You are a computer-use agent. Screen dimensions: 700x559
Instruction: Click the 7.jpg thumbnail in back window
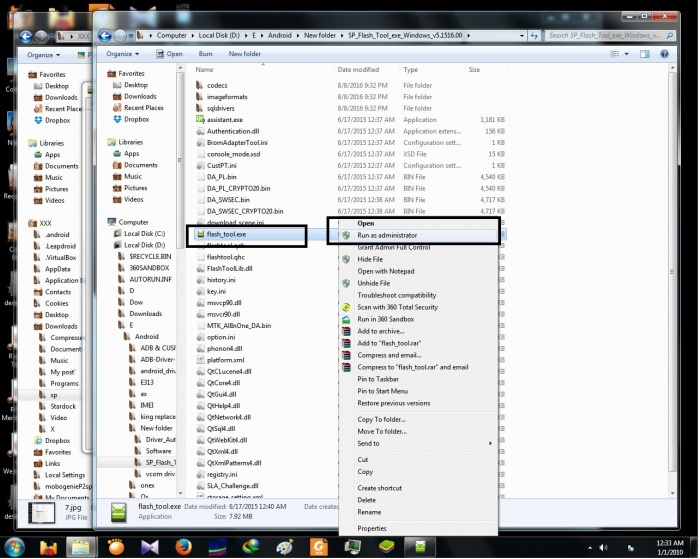coord(41,513)
